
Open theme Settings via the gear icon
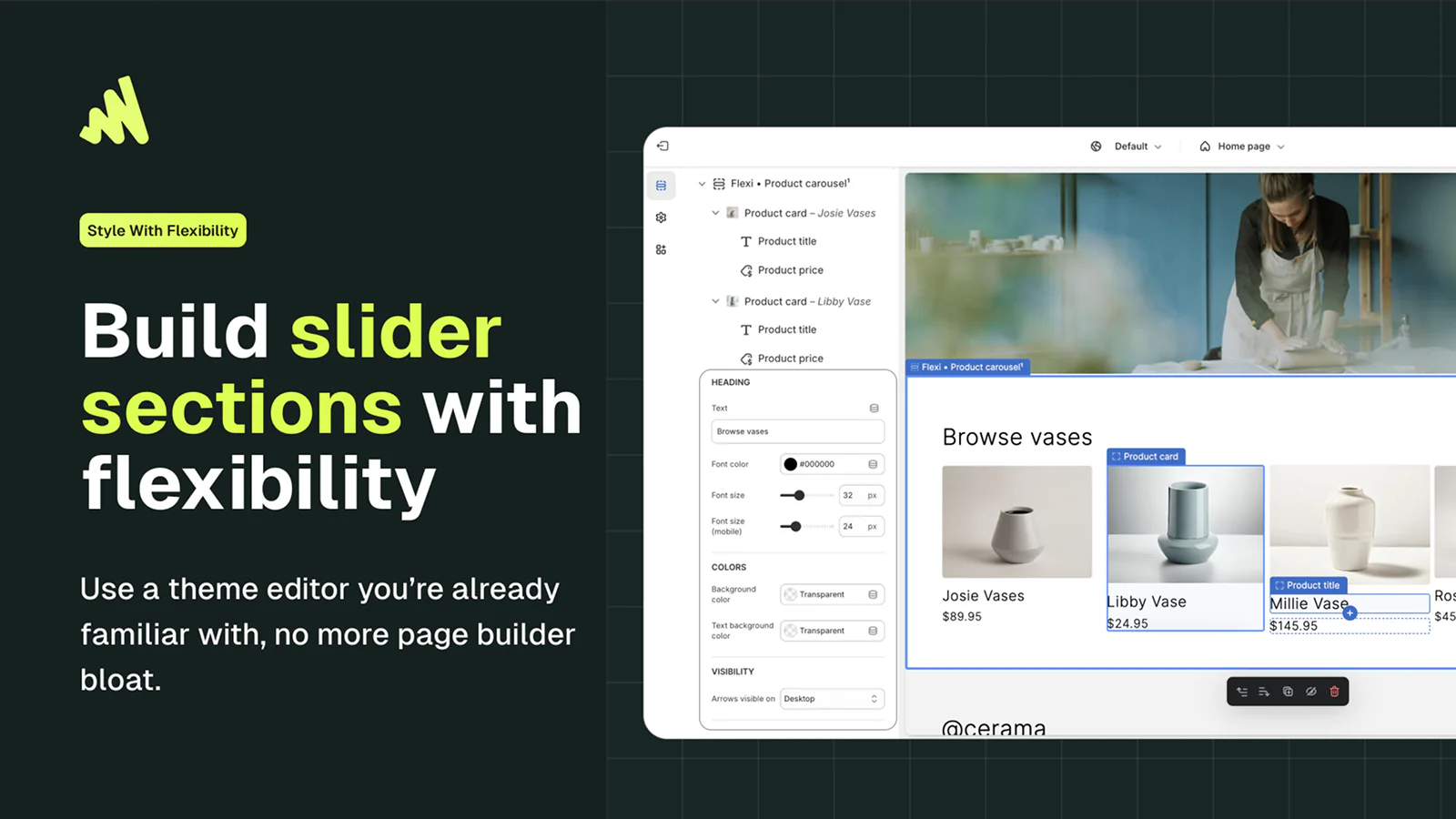click(x=661, y=217)
